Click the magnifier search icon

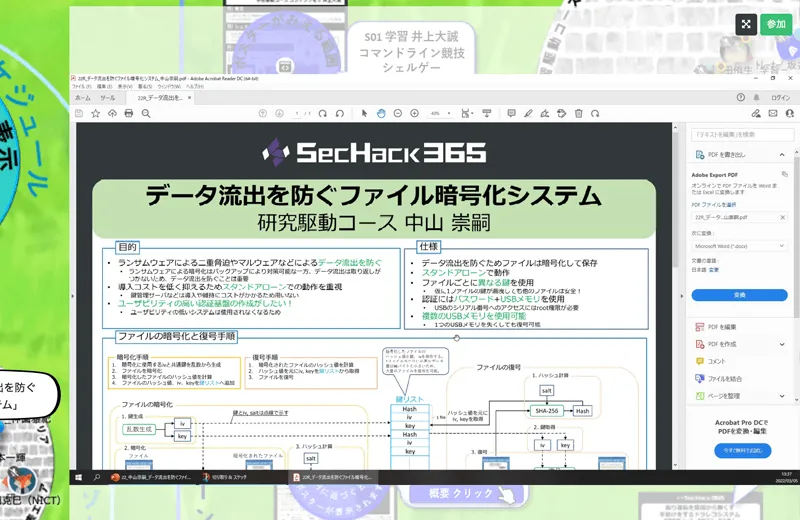[146, 113]
